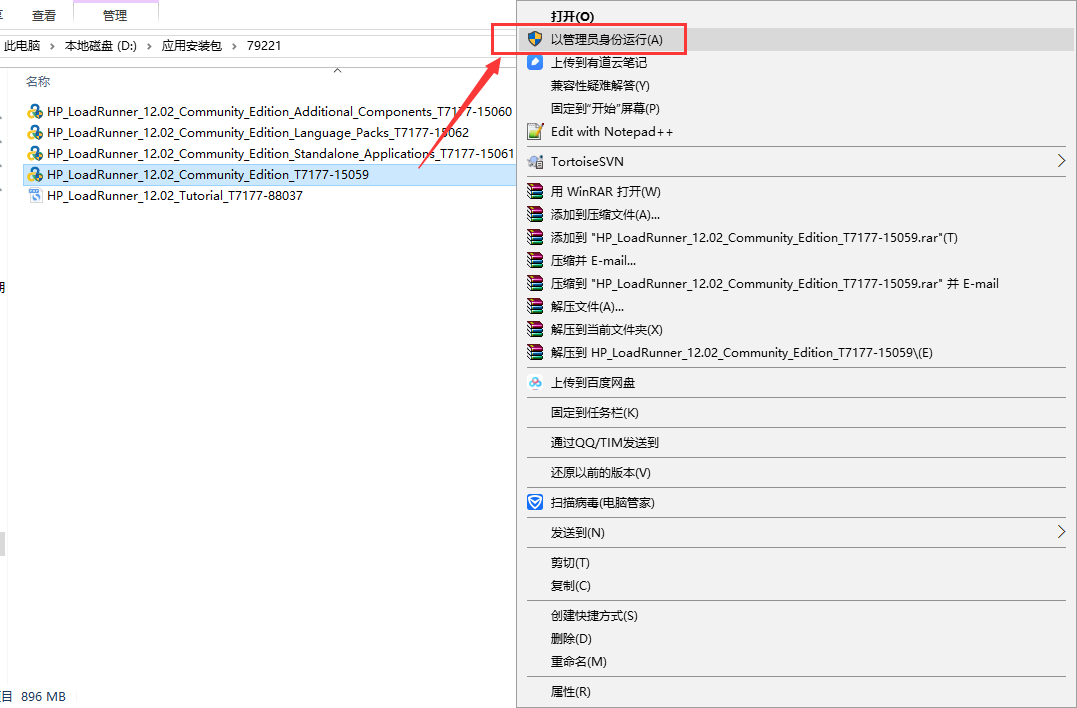Click the WinRAR icon beside 用 WinRAR 打开(W)

[x=535, y=192]
